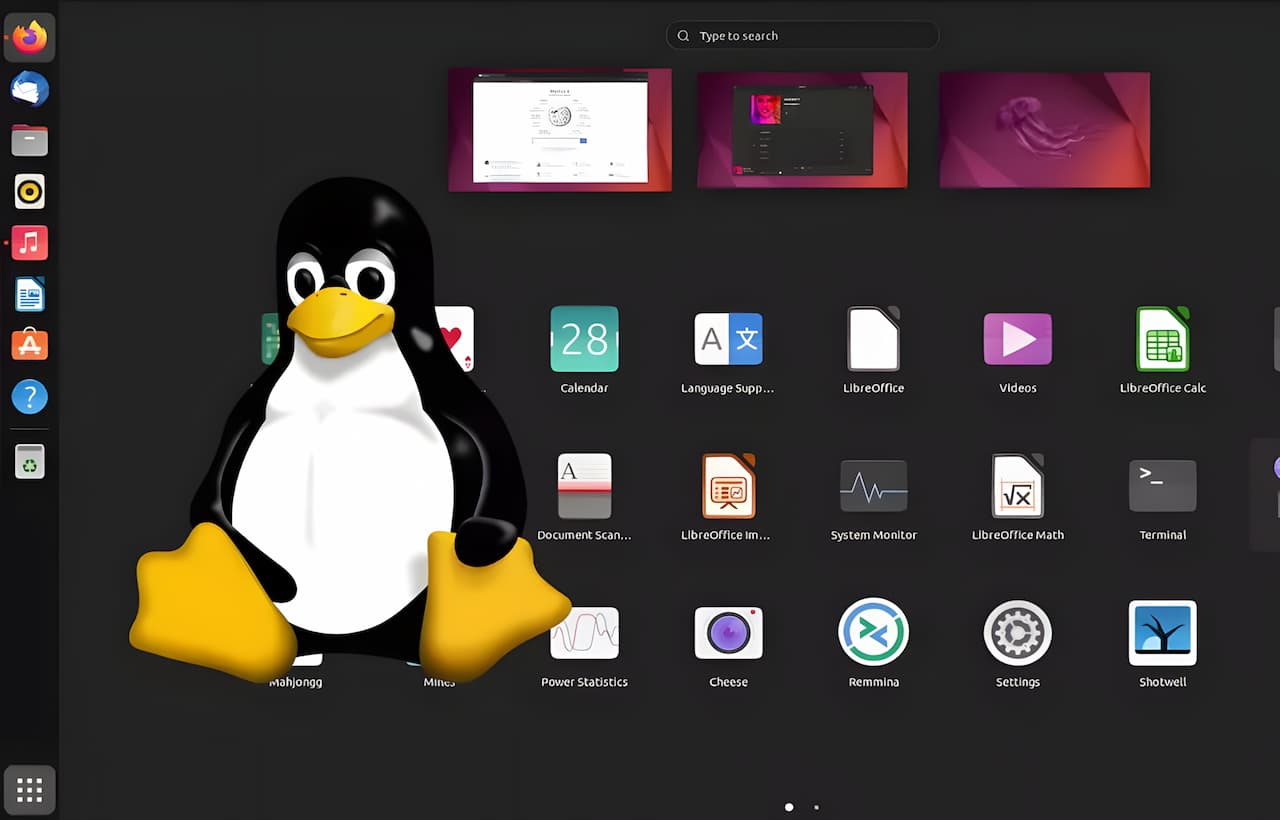Go to second app grid page dot

click(817, 806)
